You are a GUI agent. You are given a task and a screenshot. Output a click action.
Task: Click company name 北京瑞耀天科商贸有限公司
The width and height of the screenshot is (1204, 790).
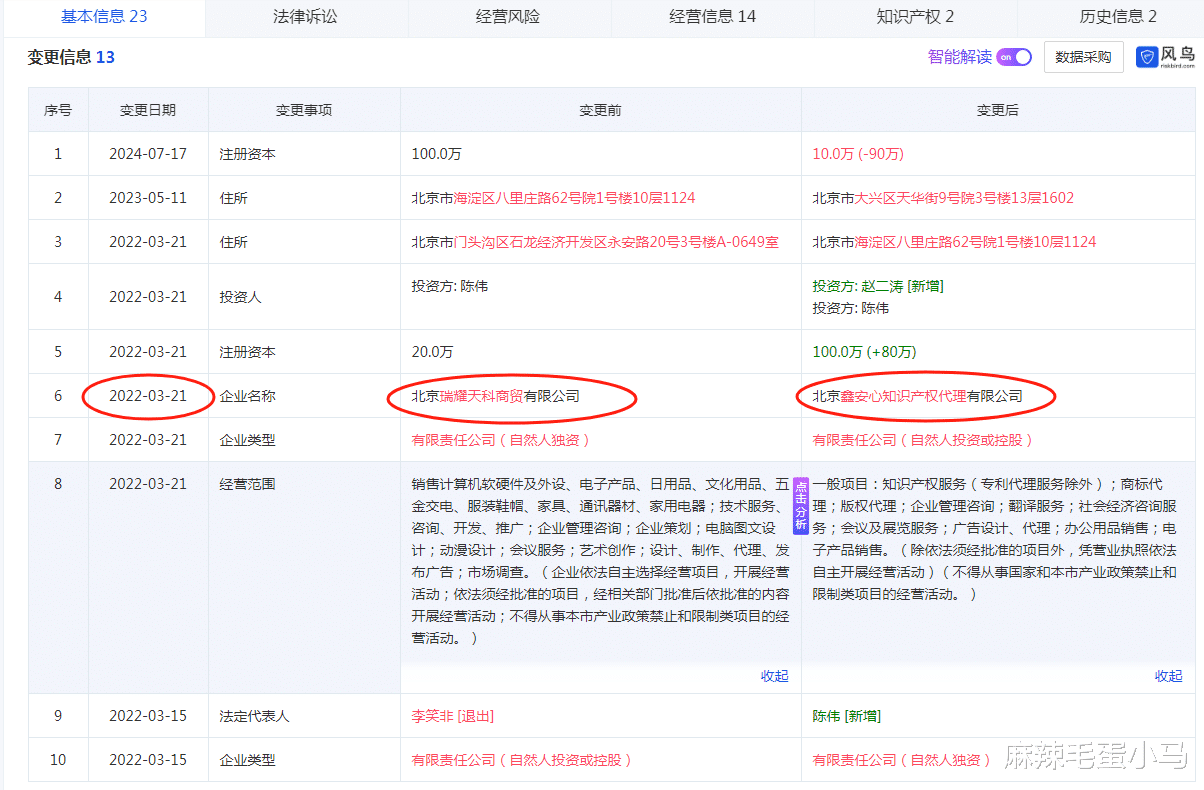click(x=495, y=396)
